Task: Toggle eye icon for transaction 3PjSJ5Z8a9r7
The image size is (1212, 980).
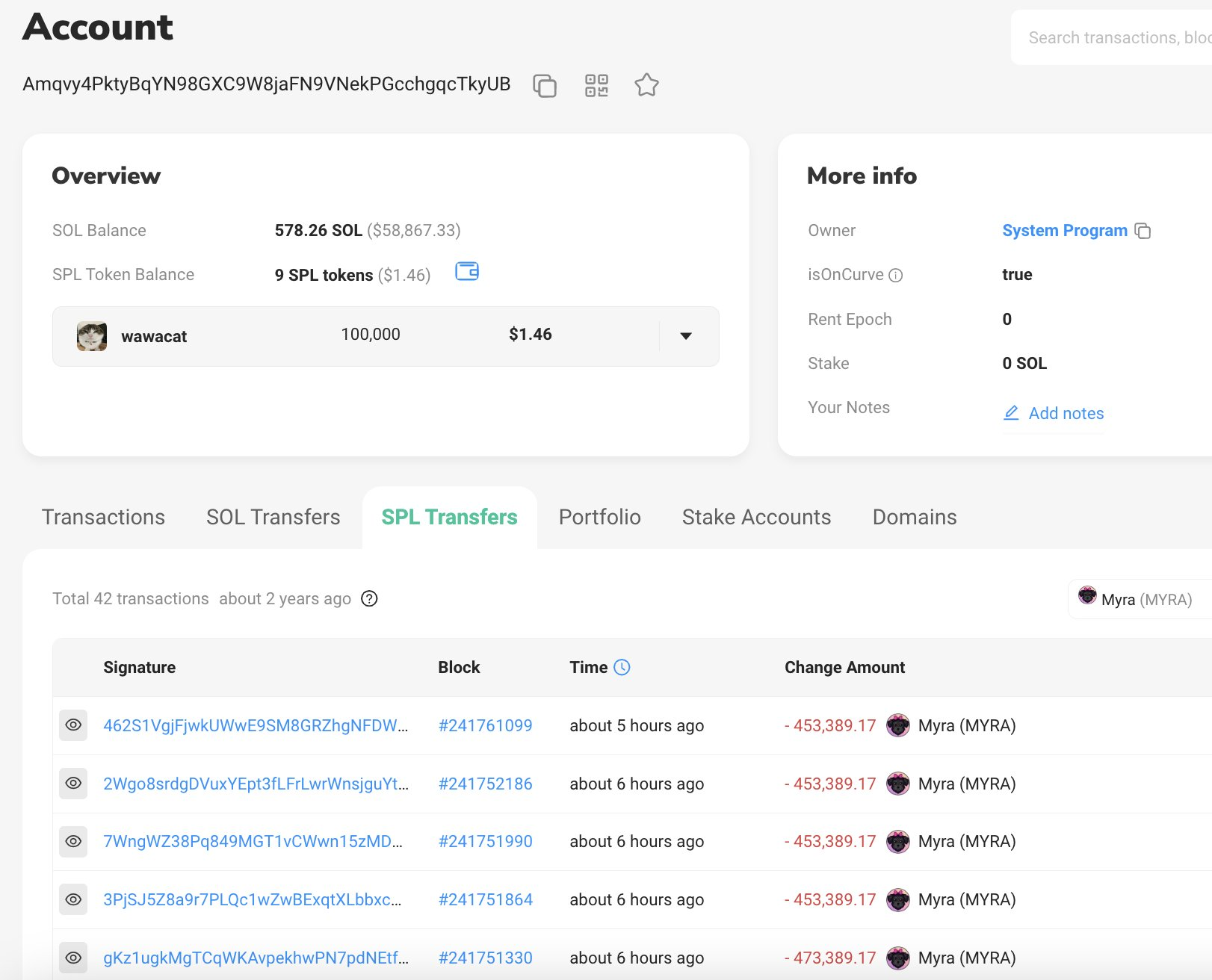Action: [x=73, y=900]
